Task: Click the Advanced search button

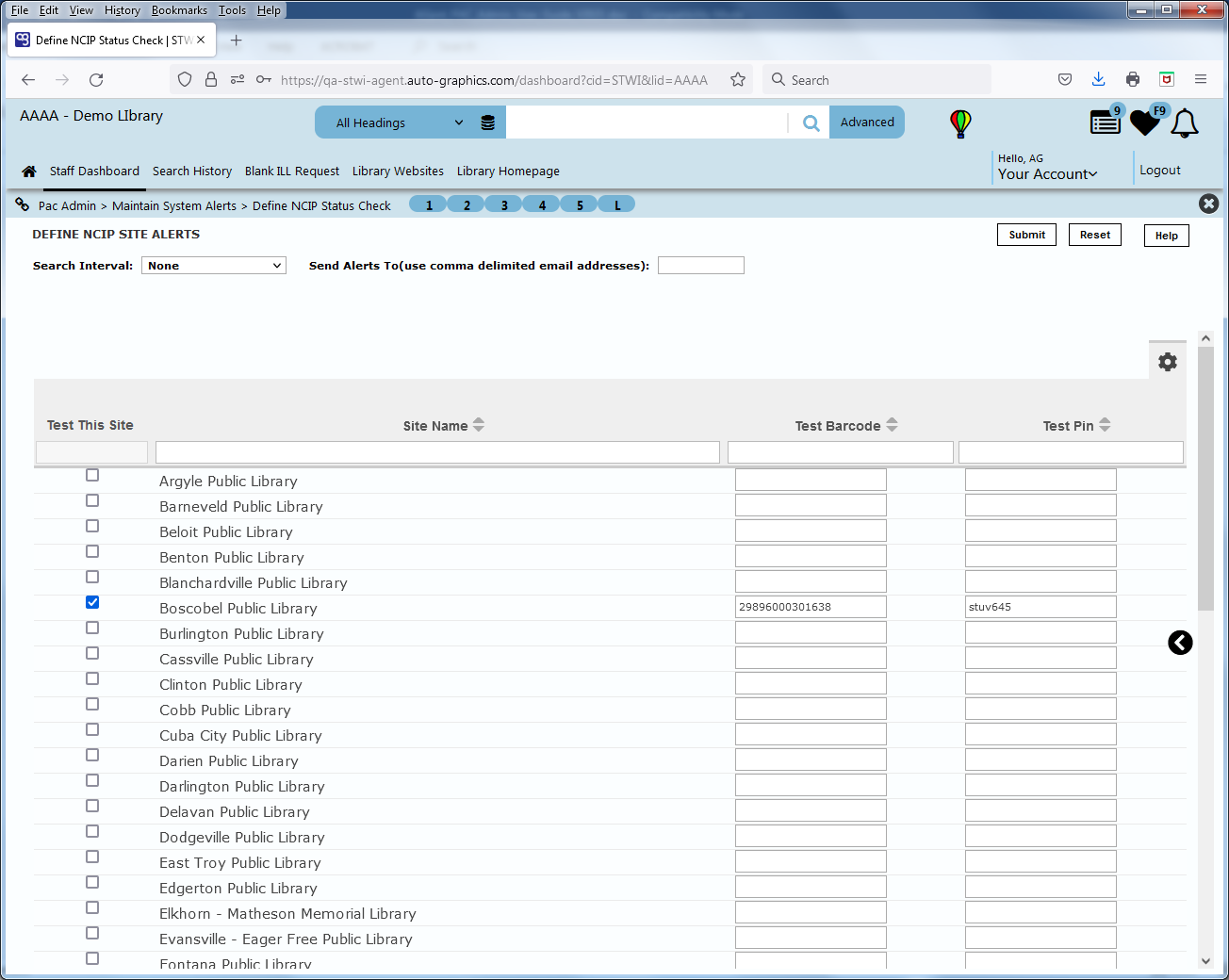Action: click(x=867, y=122)
